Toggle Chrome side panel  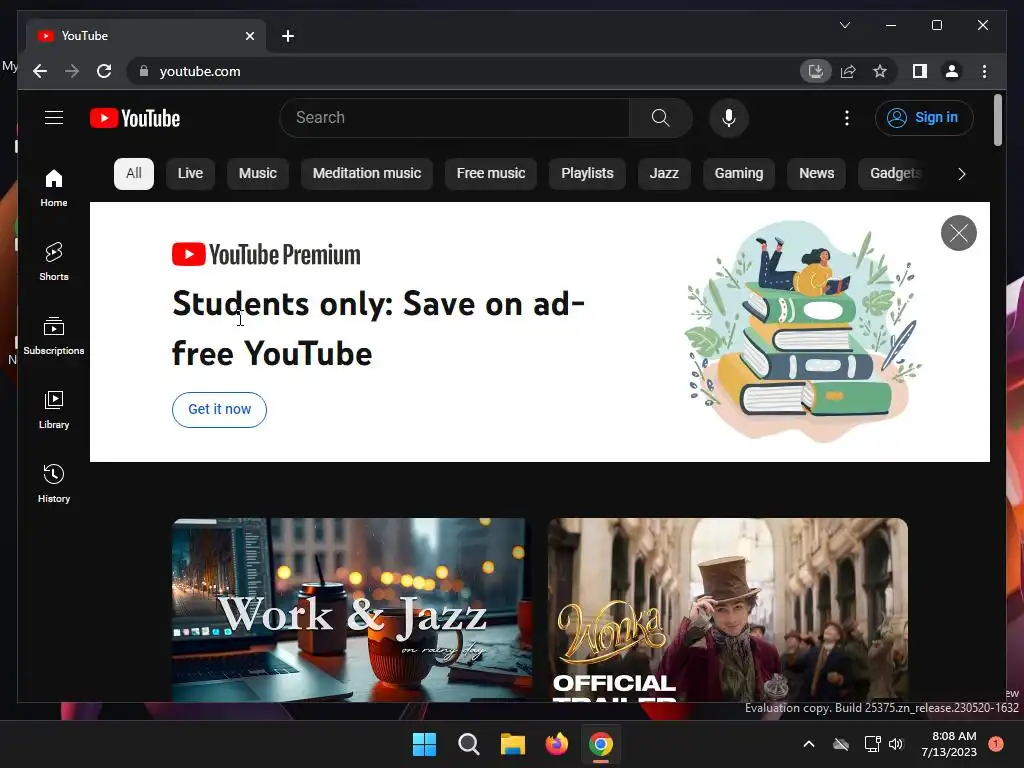[920, 71]
